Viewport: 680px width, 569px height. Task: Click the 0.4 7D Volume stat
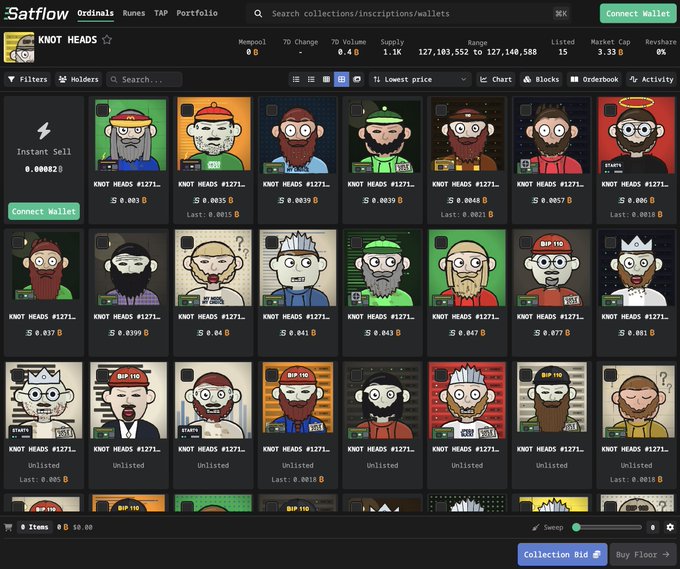[x=348, y=52]
